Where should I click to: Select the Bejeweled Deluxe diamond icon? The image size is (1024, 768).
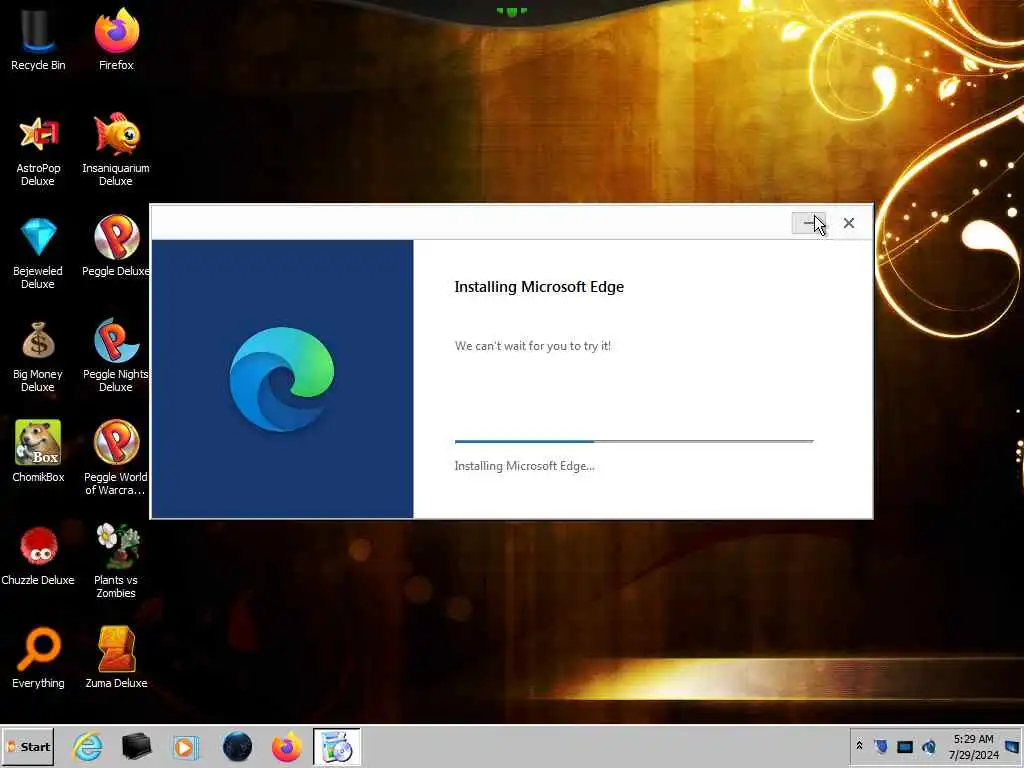tap(38, 253)
